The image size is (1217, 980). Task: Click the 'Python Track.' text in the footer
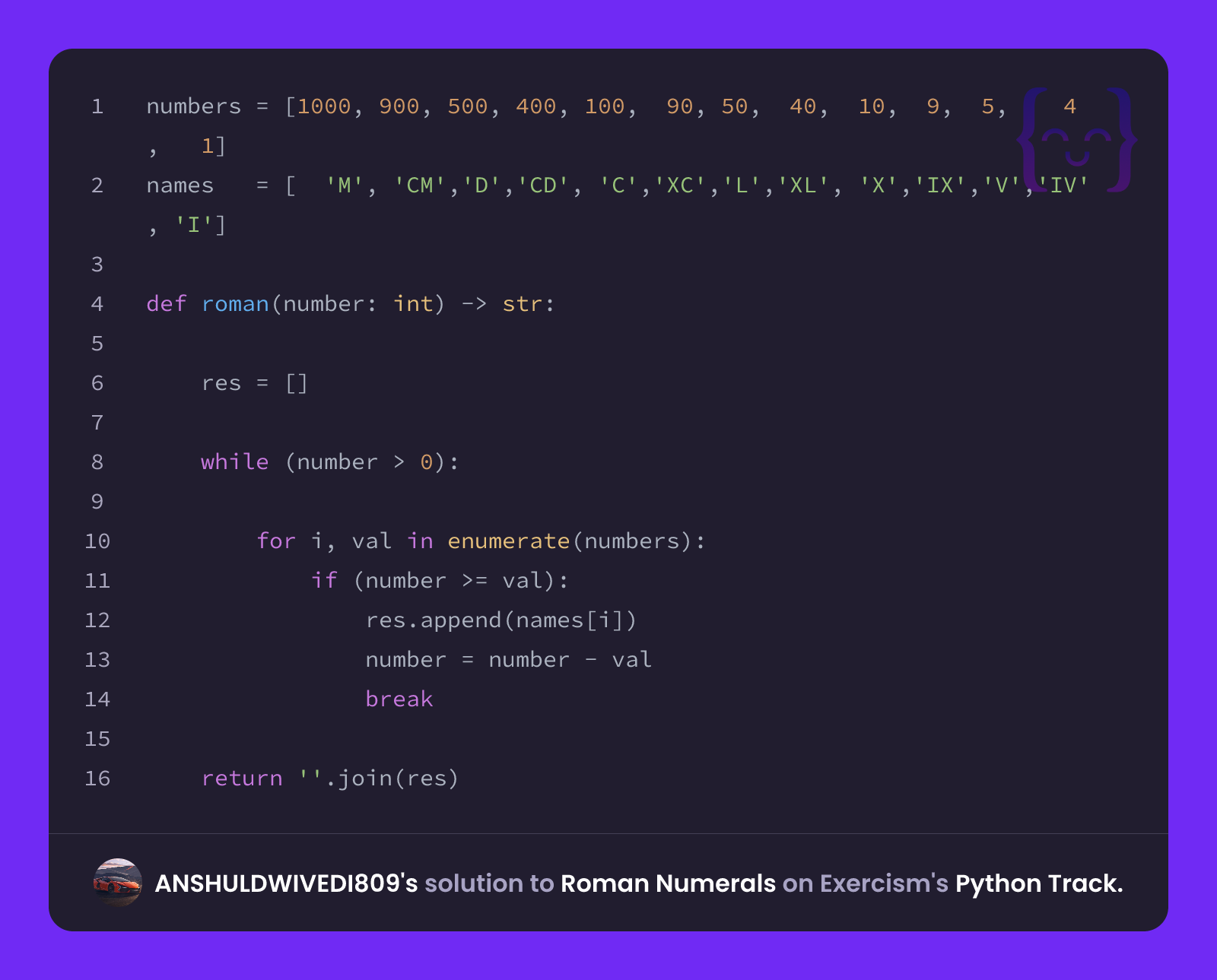pyautogui.click(x=1039, y=883)
